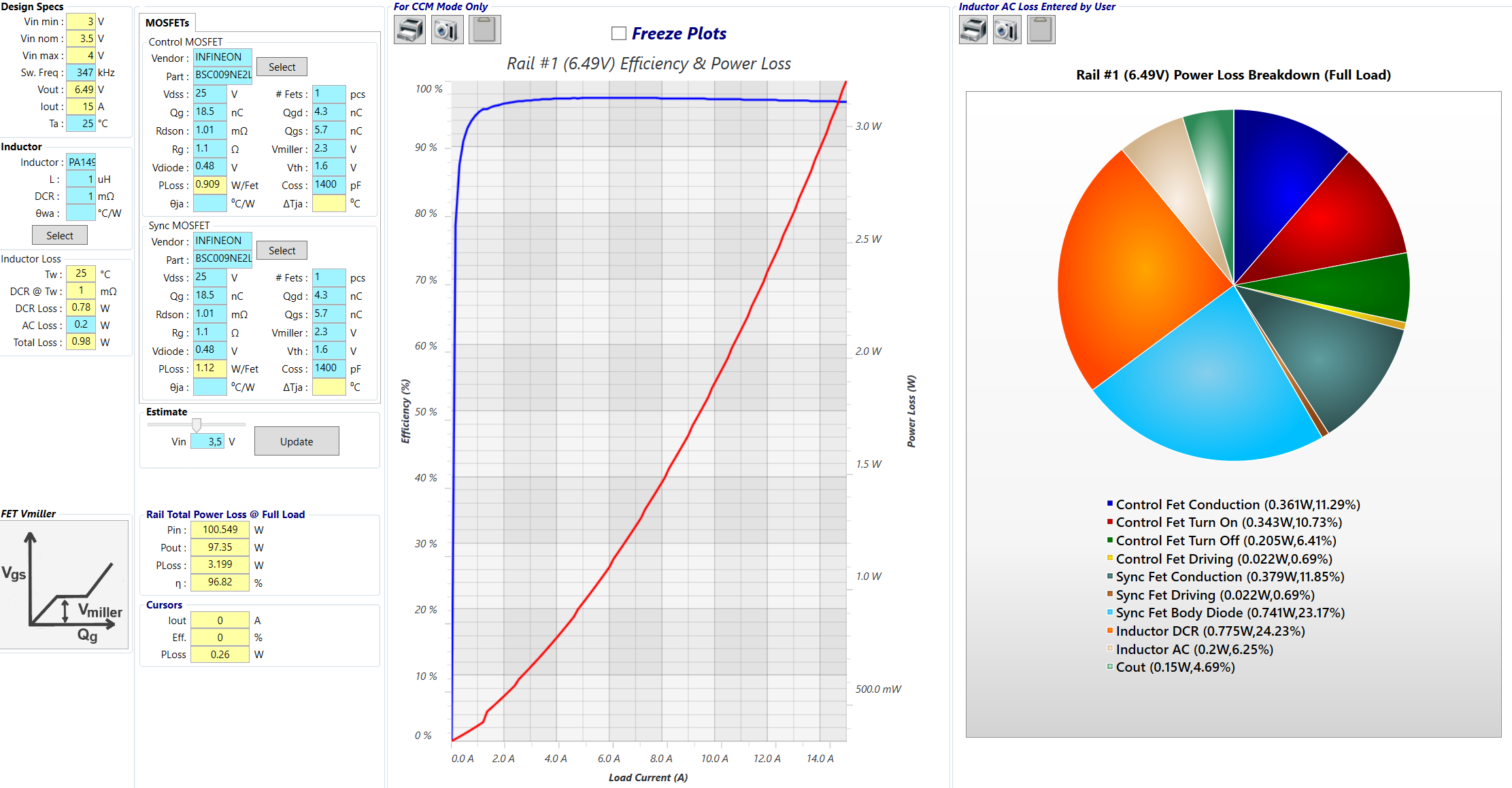Select a Control MOSFET part

pyautogui.click(x=282, y=67)
